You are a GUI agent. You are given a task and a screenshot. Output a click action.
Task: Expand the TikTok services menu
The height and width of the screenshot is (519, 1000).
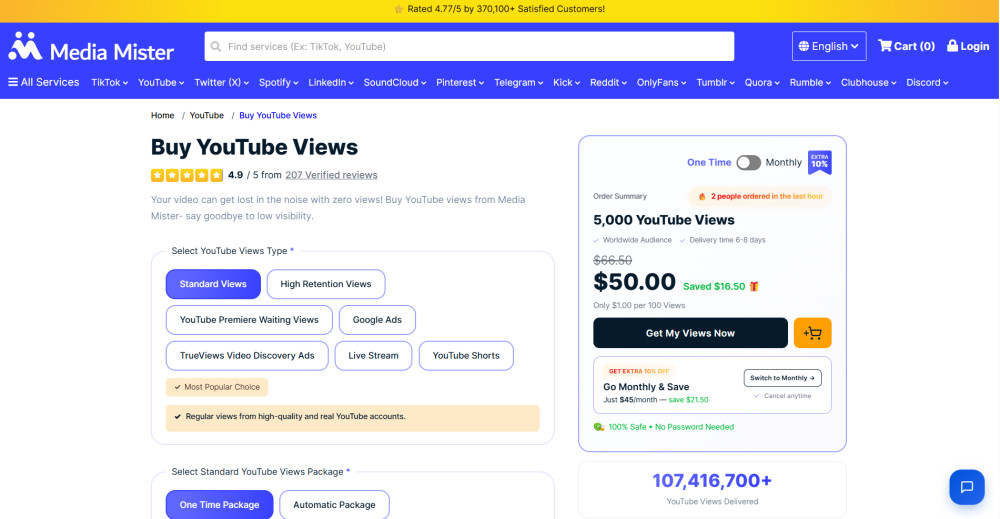[110, 82]
